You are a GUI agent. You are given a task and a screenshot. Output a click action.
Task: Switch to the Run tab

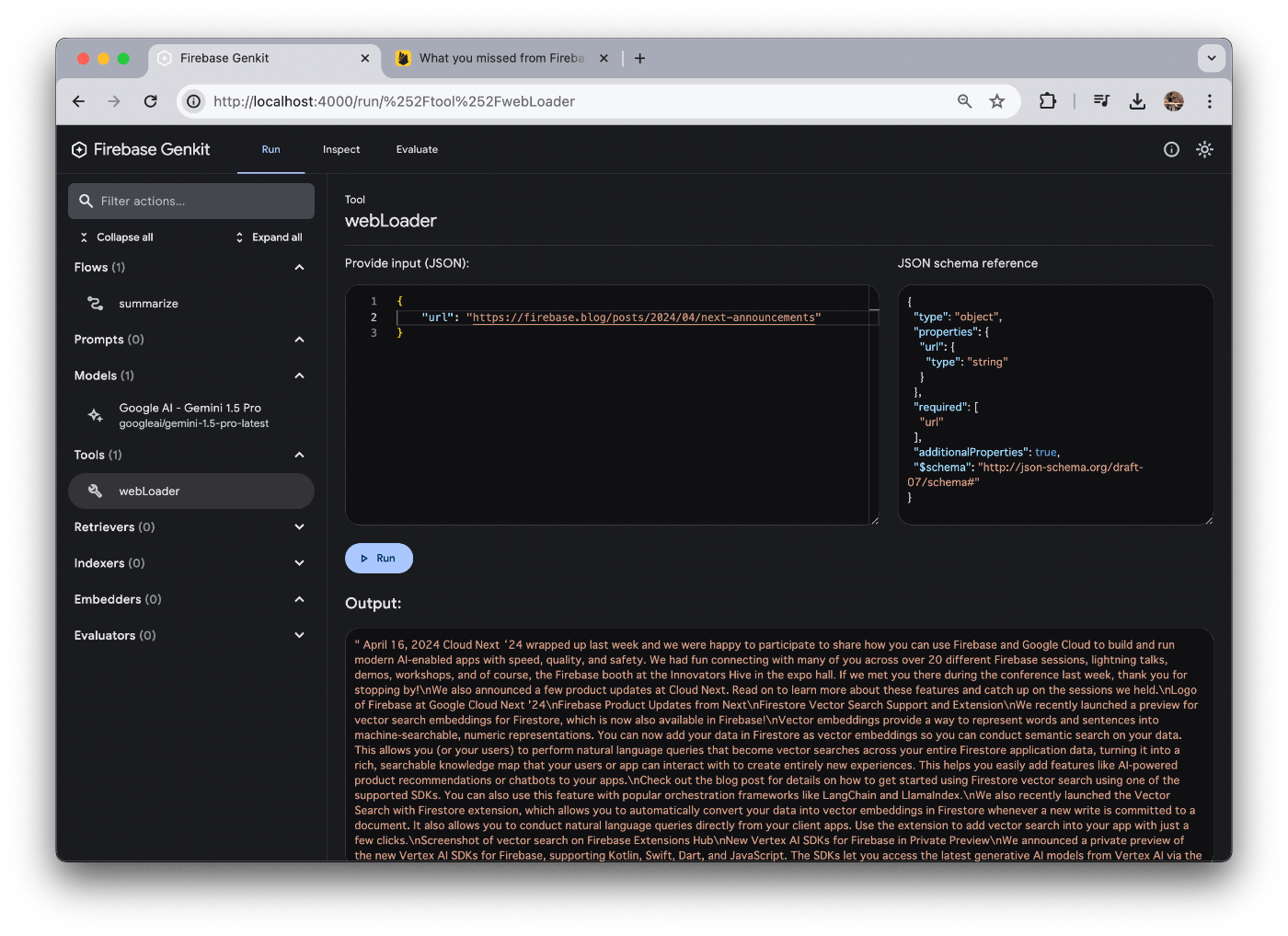pos(270,149)
